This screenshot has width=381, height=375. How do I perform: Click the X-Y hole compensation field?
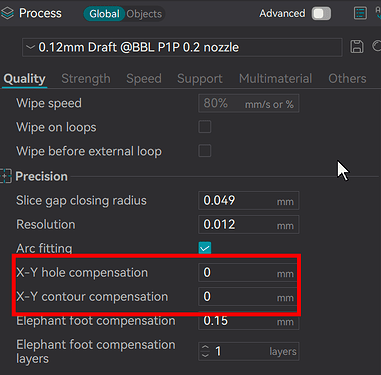click(248, 273)
